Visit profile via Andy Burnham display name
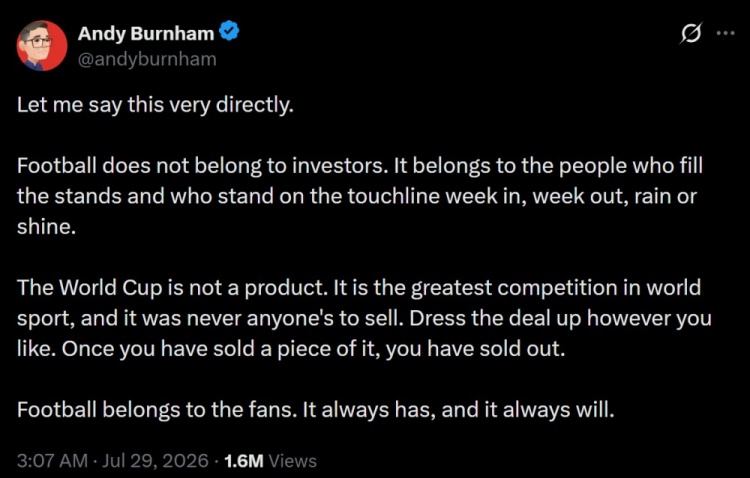Image resolution: width=750 pixels, height=478 pixels. 146,33
